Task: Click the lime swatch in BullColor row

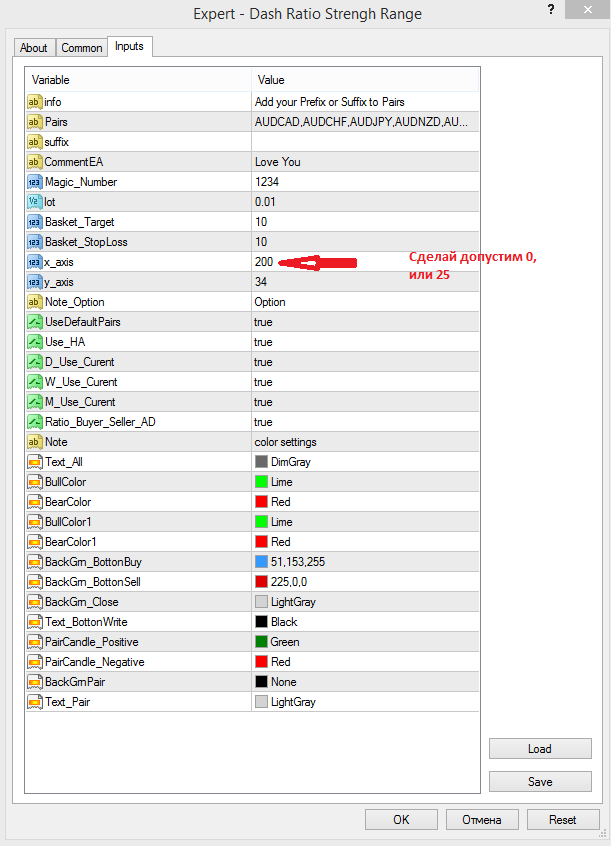Action: click(261, 482)
